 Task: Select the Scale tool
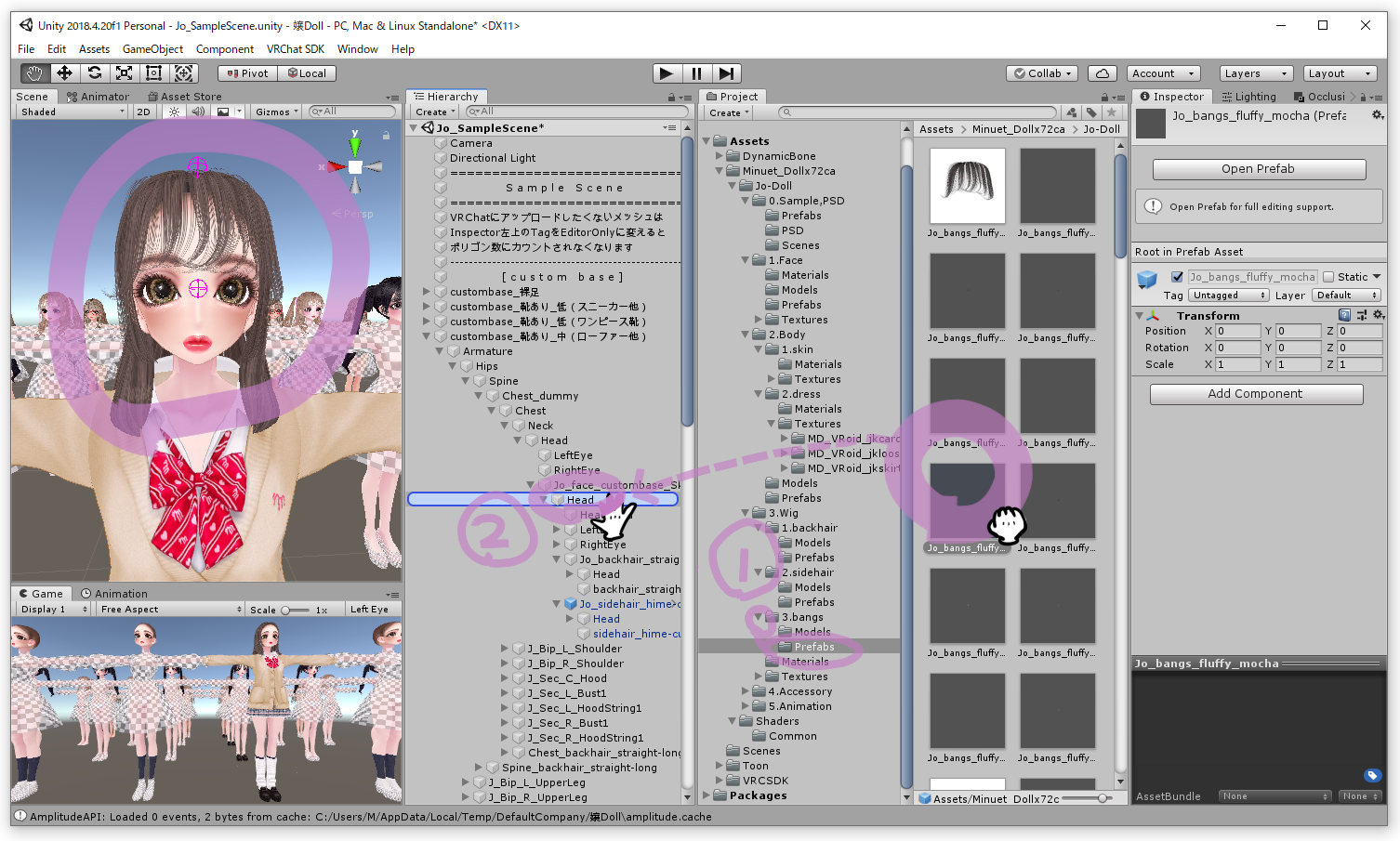tap(124, 72)
